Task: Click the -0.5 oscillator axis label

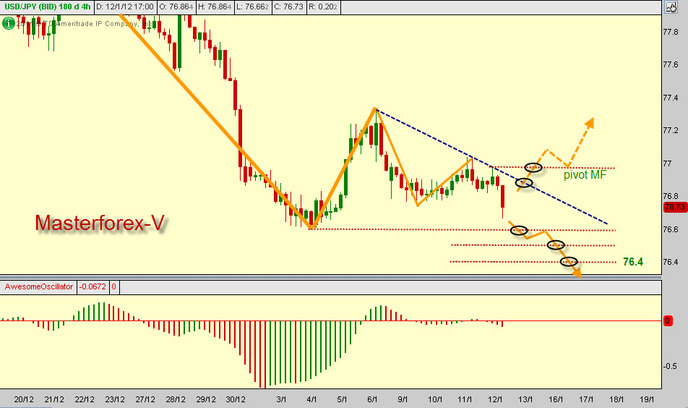Action: [670, 366]
